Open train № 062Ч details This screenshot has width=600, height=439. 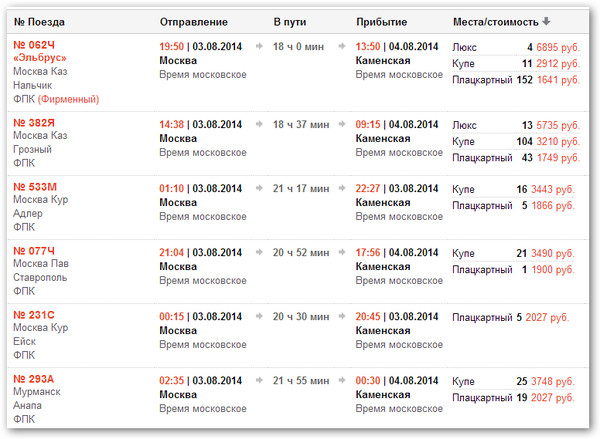35,46
